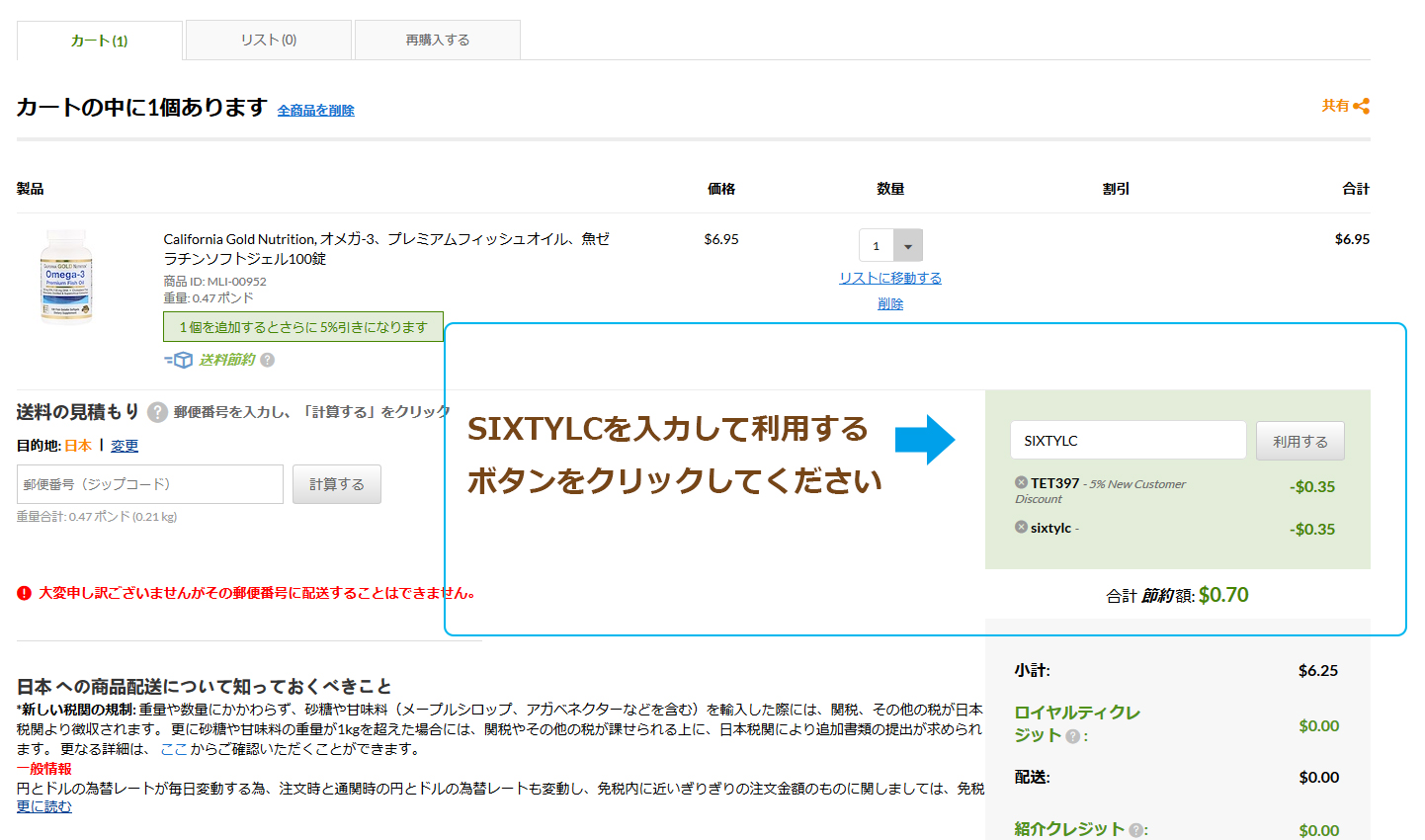Click the ロイヤルティクレジット label

(x=1077, y=723)
